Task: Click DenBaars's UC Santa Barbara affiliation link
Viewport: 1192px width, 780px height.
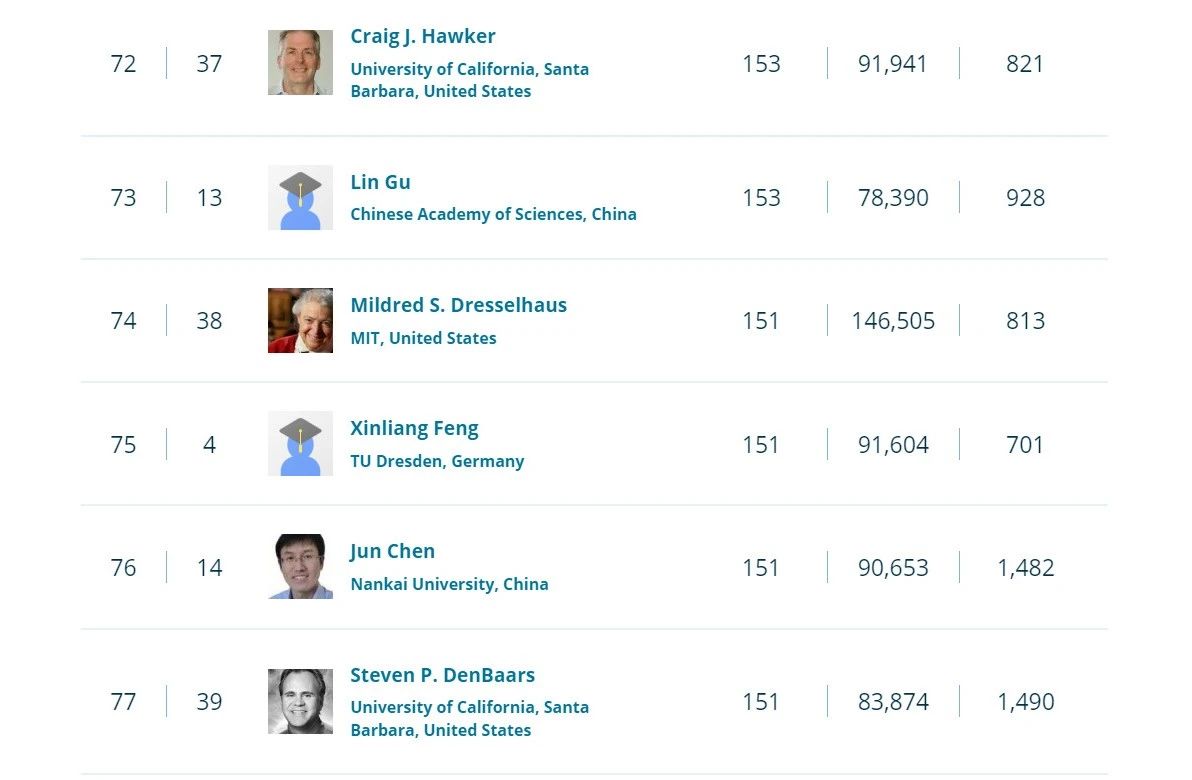Action: click(x=469, y=718)
